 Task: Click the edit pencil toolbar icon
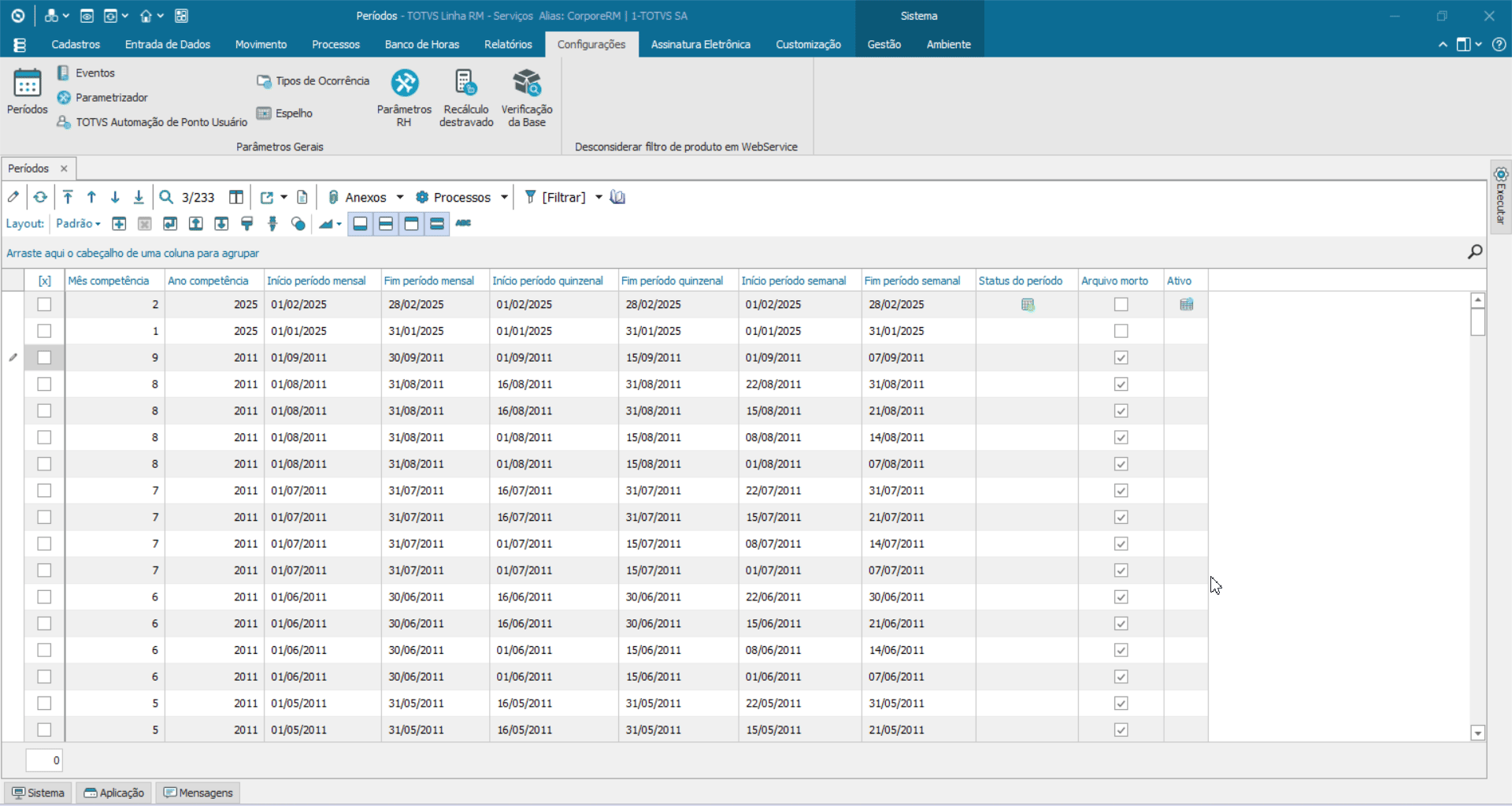point(13,197)
